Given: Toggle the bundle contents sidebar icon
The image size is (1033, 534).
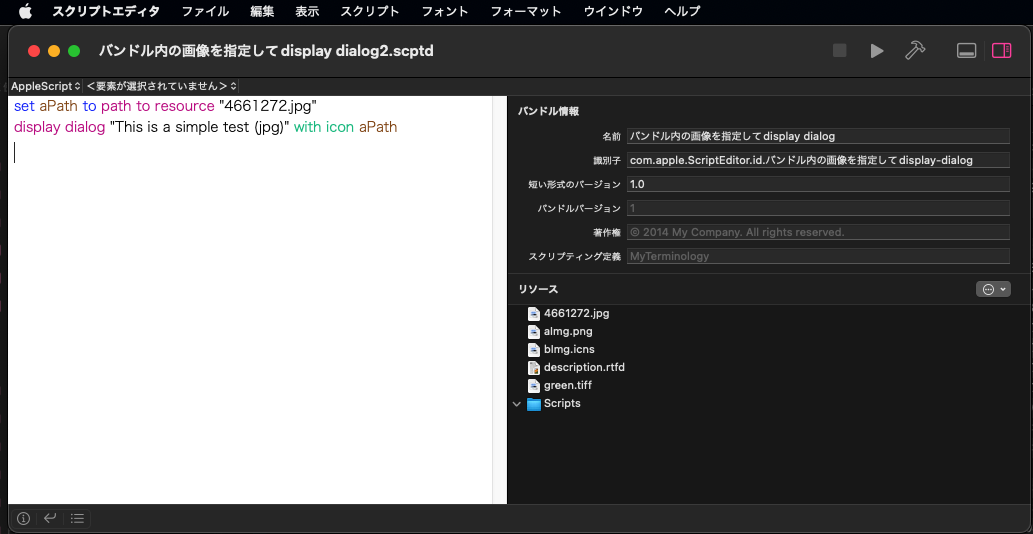Looking at the screenshot, I should point(1001,51).
